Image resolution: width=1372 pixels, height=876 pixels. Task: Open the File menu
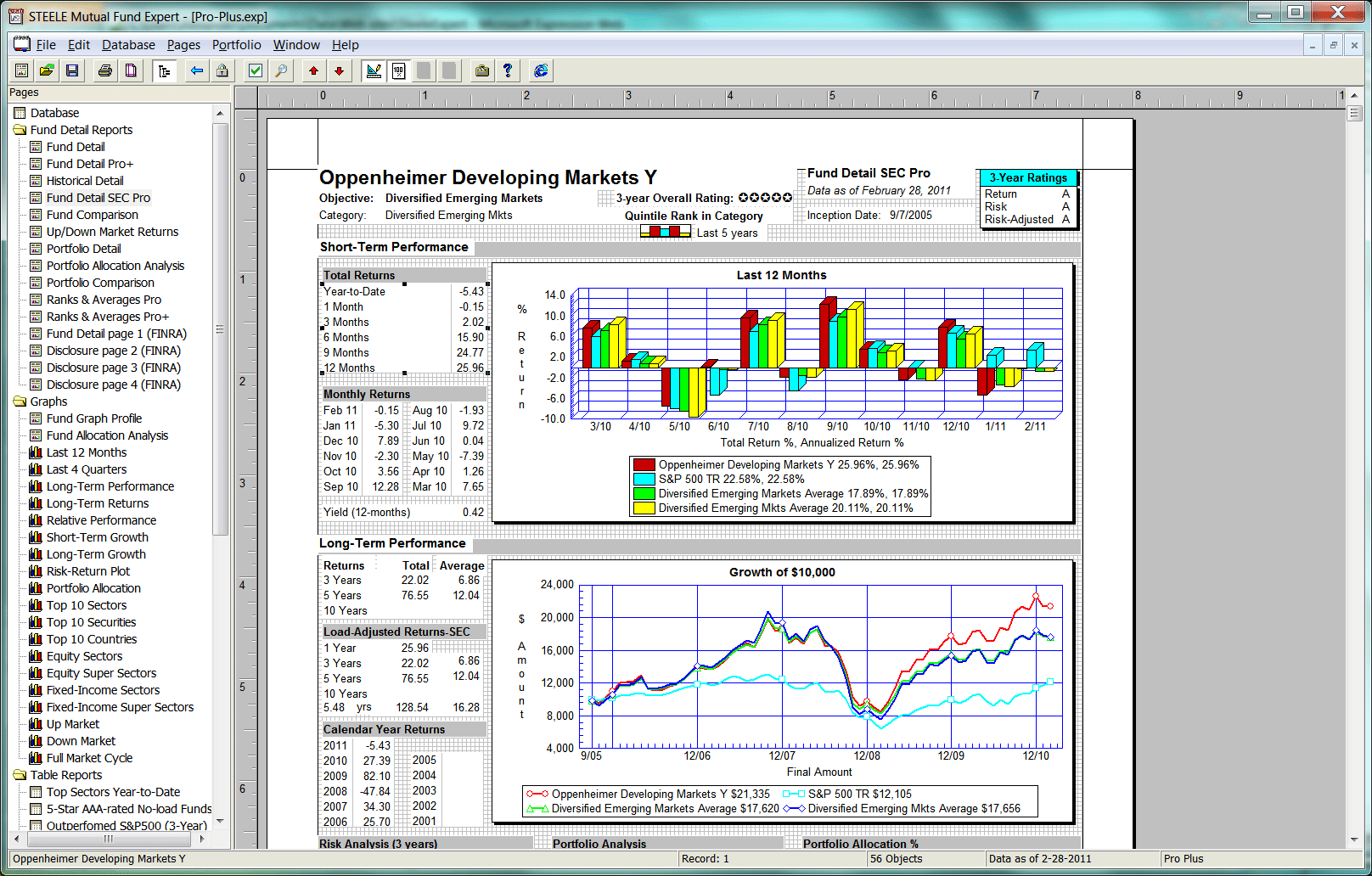point(46,45)
